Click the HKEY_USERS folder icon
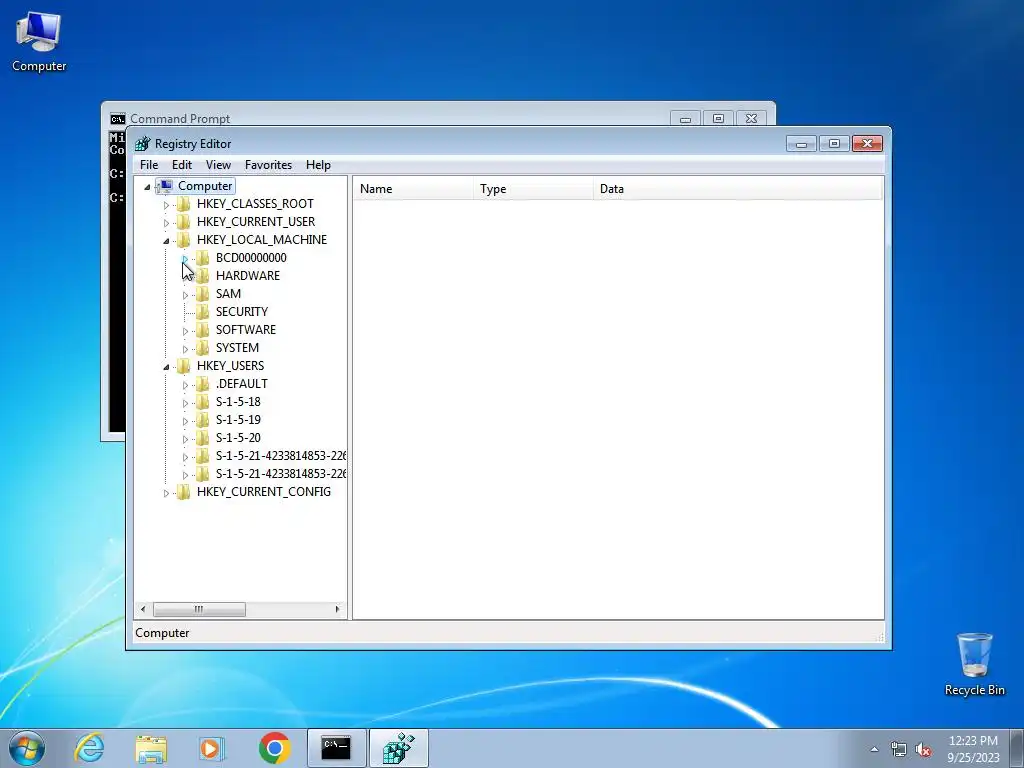Viewport: 1024px width, 768px height. click(184, 366)
